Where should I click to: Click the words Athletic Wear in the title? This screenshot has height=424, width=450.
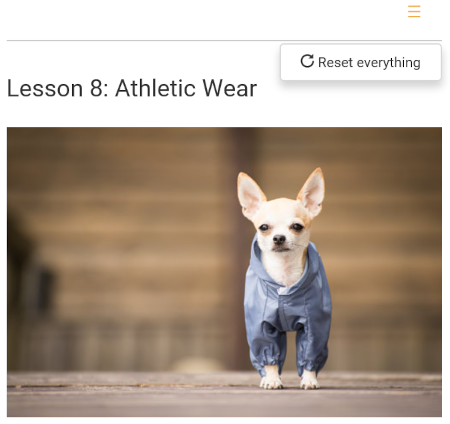186,88
